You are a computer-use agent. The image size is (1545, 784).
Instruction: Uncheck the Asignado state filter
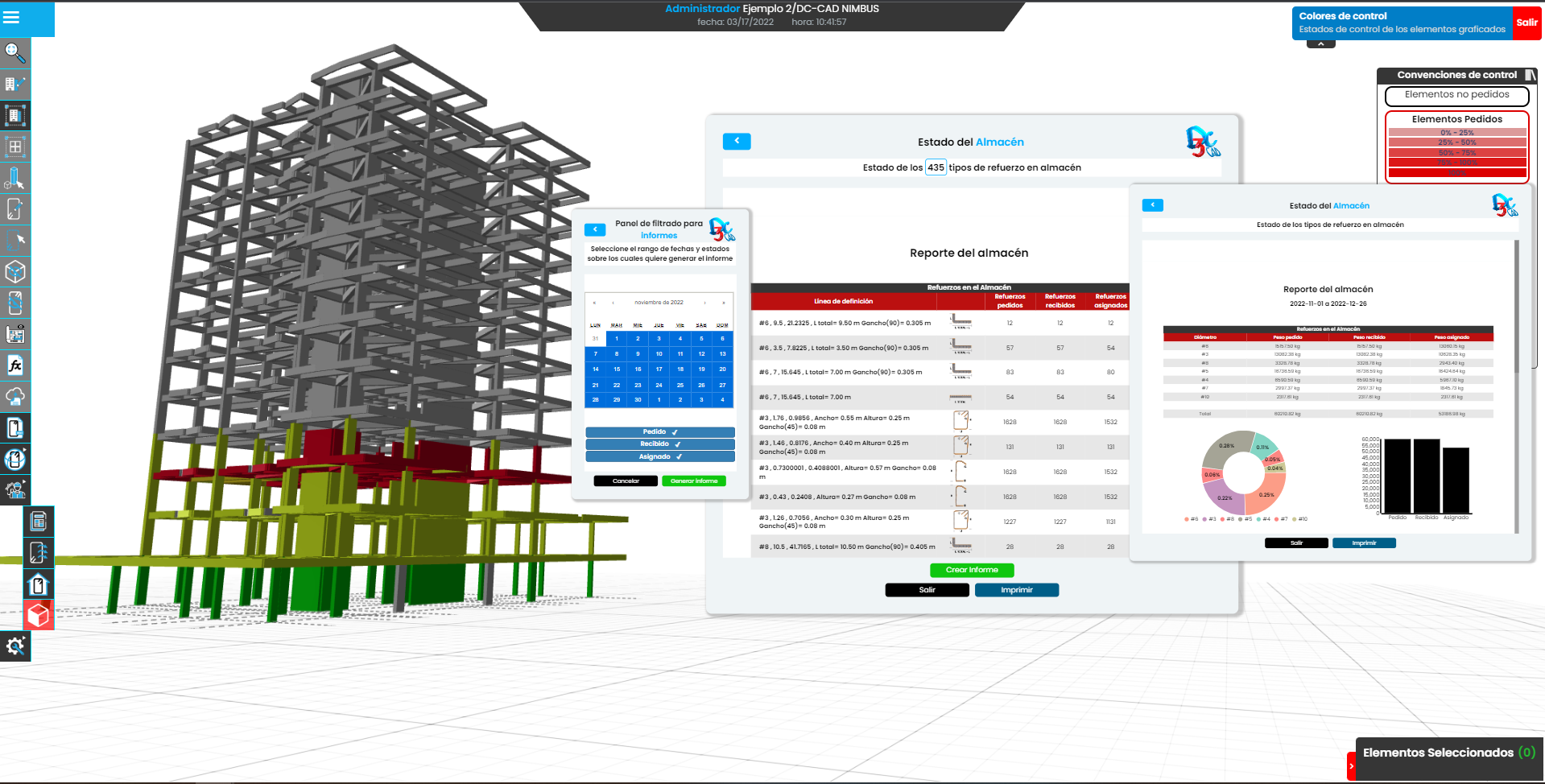click(659, 456)
